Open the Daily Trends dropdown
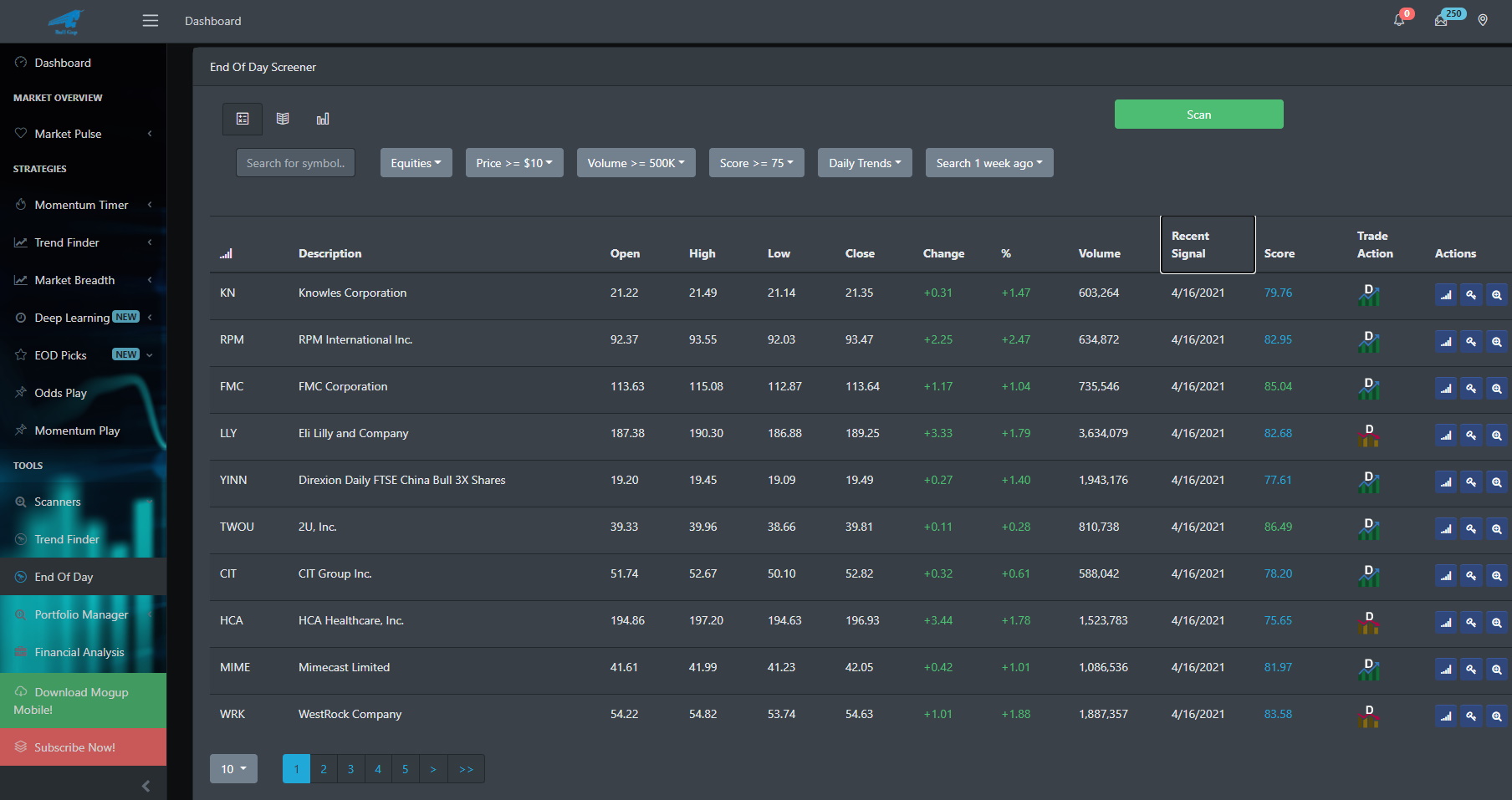Image resolution: width=1512 pixels, height=800 pixels. (865, 163)
